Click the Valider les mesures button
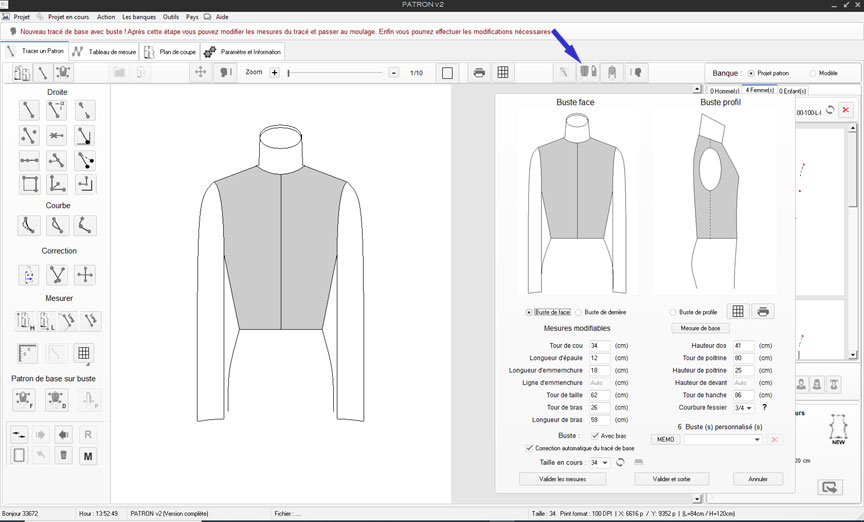Image resolution: width=864 pixels, height=522 pixels. click(562, 479)
